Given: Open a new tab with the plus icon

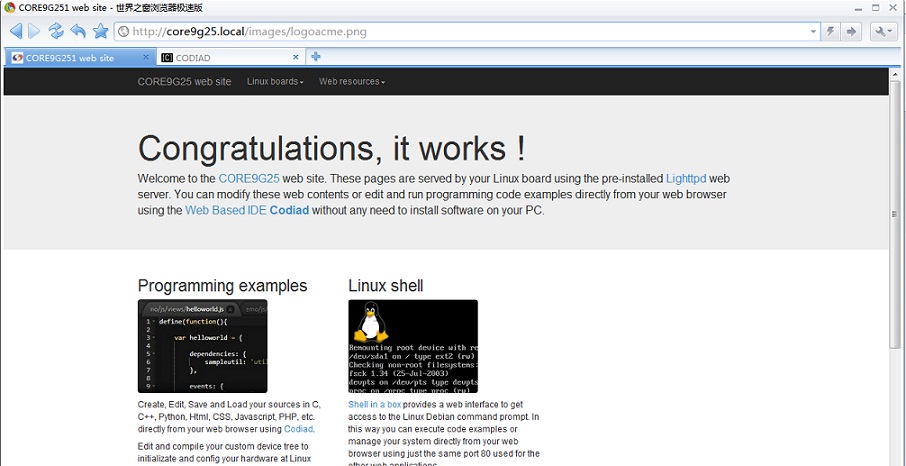Looking at the screenshot, I should [x=315, y=57].
